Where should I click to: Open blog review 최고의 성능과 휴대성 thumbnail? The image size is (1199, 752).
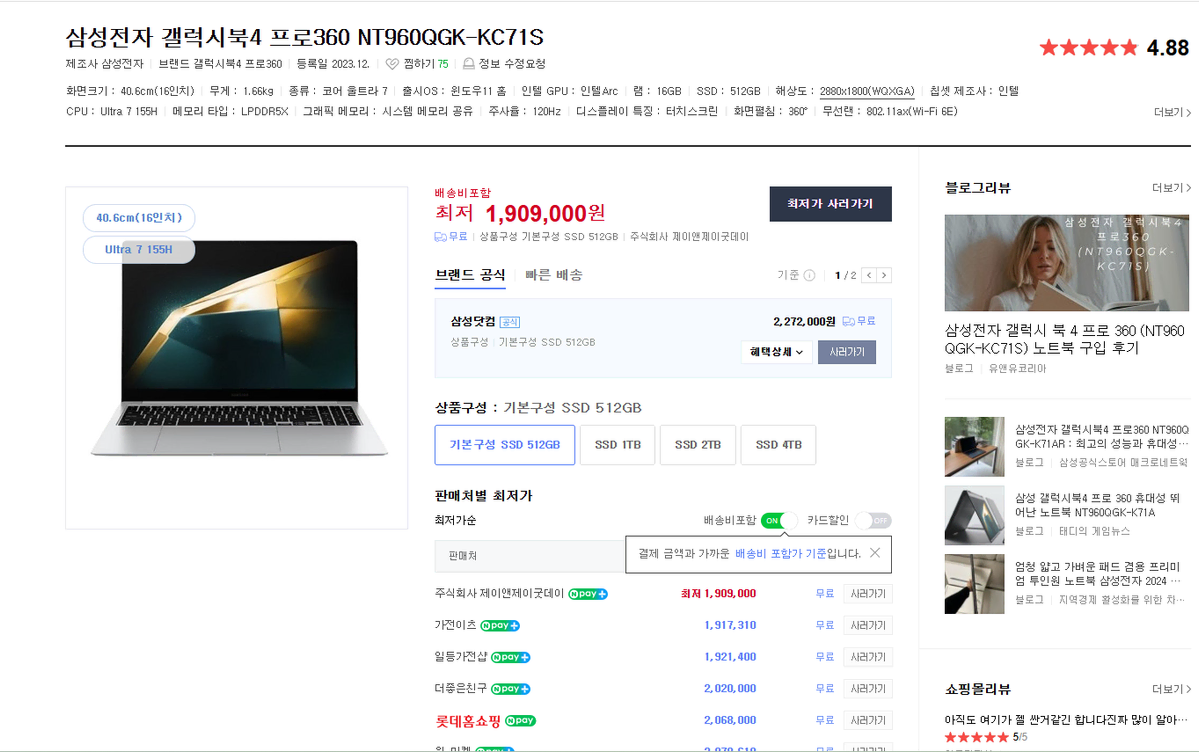coord(974,447)
